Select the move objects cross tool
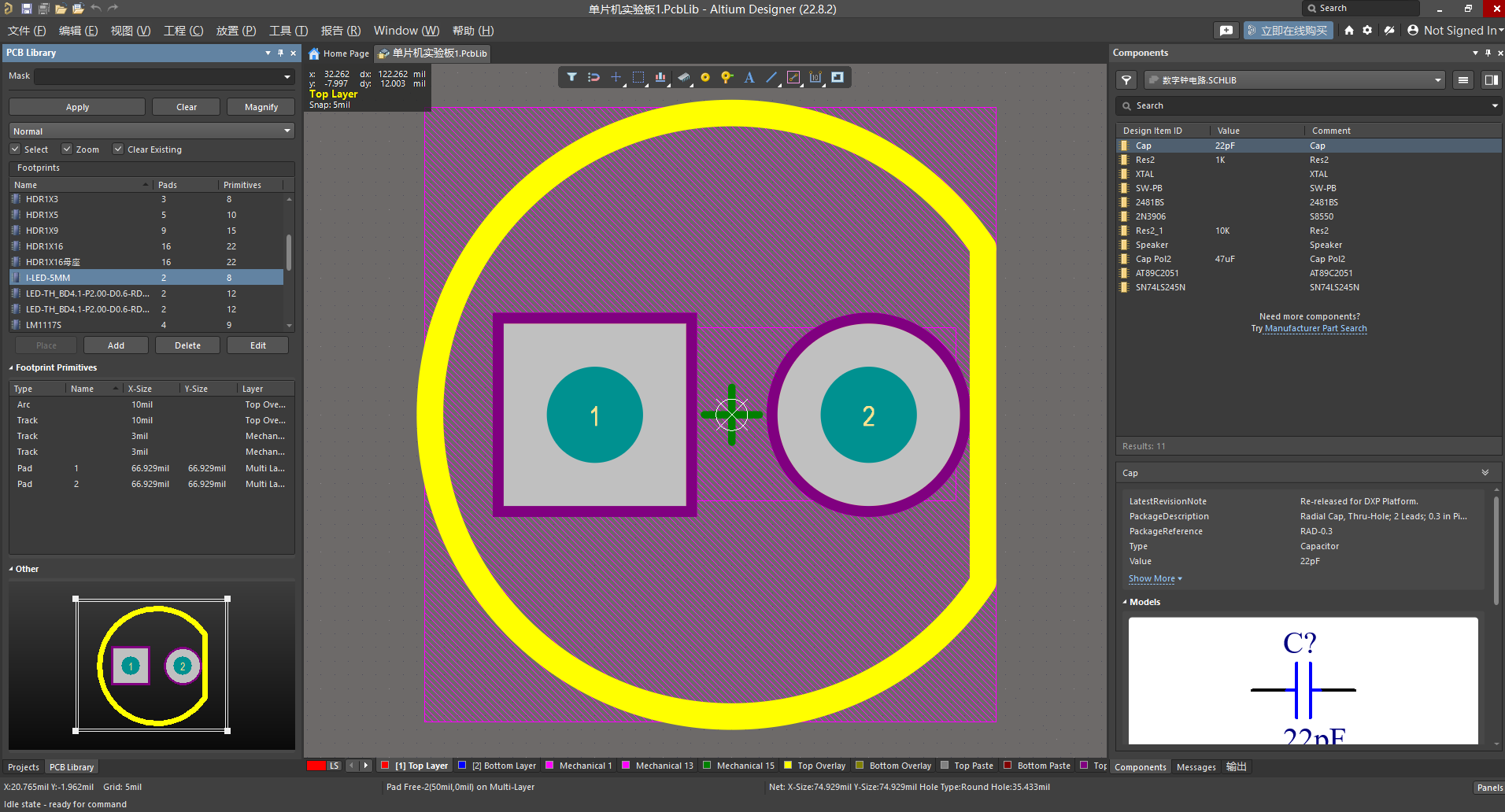The height and width of the screenshot is (812, 1505). point(616,77)
